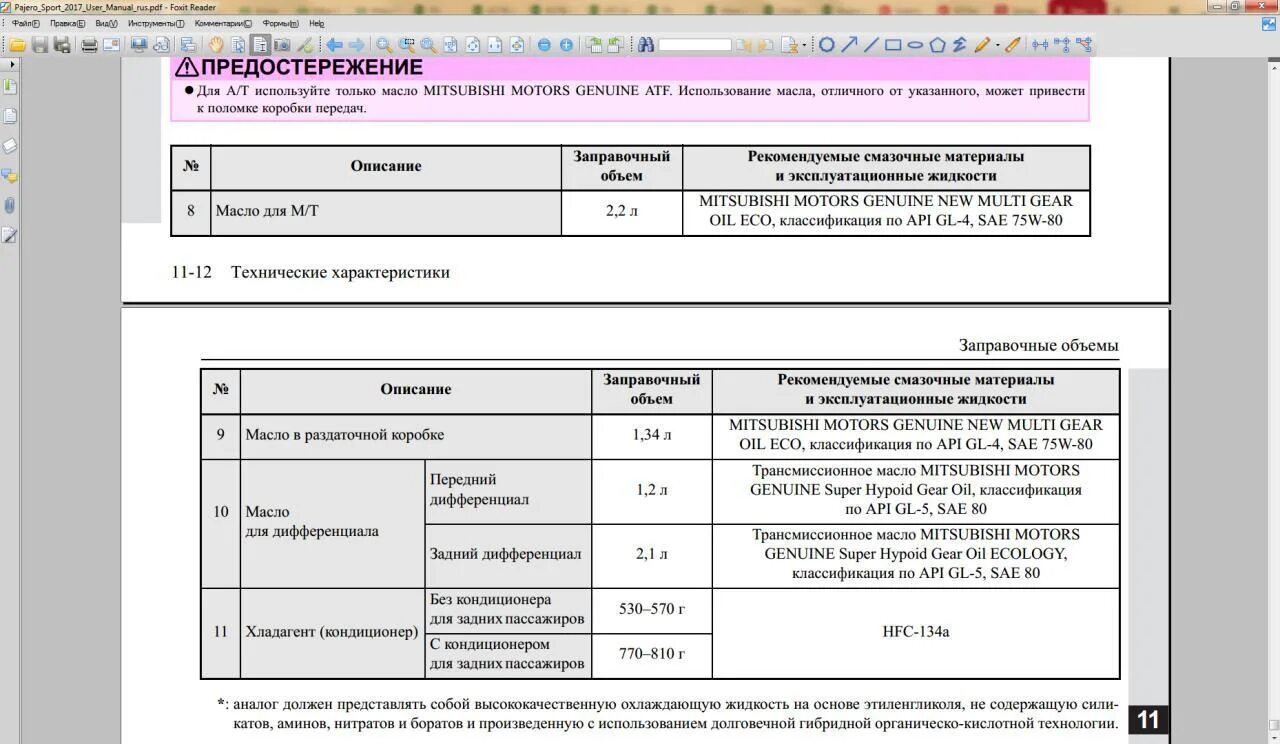This screenshot has width=1280, height=744.
Task: Open the Bookmarks panel in sidebar
Action: (10, 87)
